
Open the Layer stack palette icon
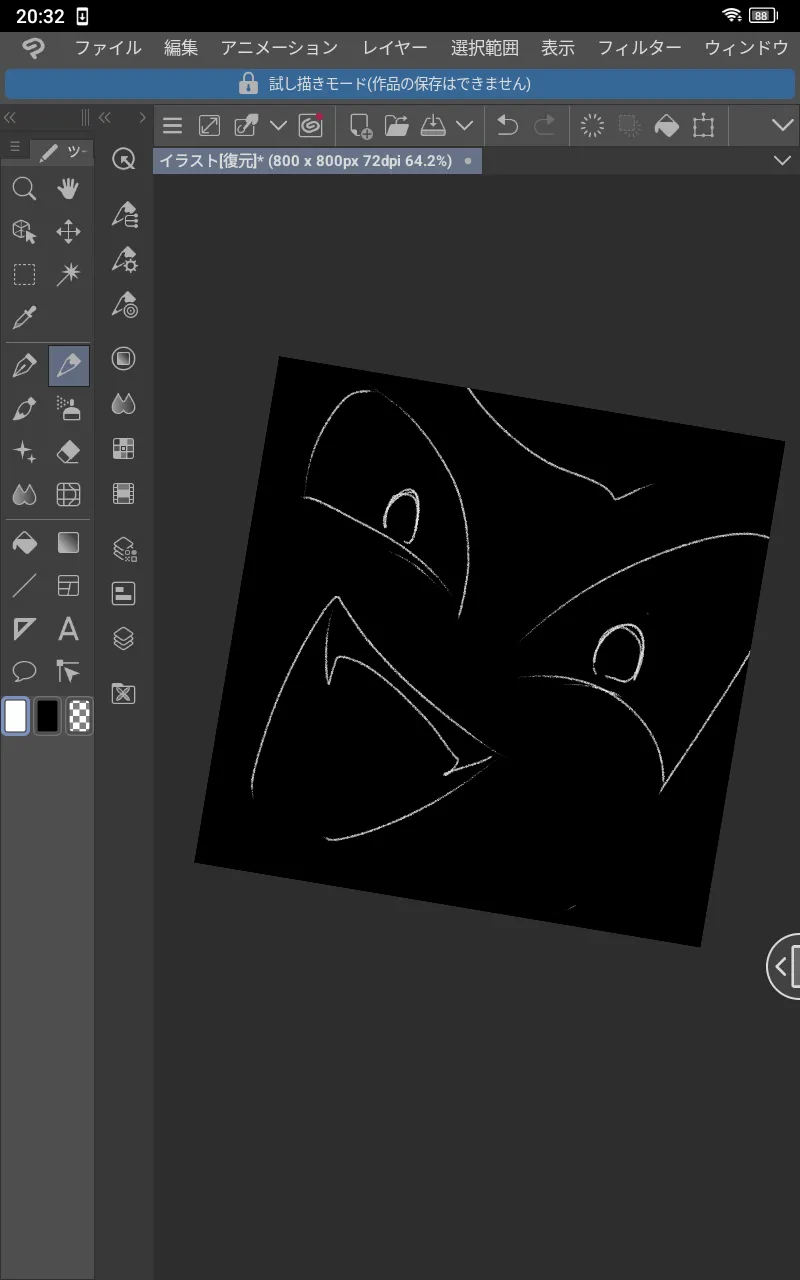pos(124,638)
